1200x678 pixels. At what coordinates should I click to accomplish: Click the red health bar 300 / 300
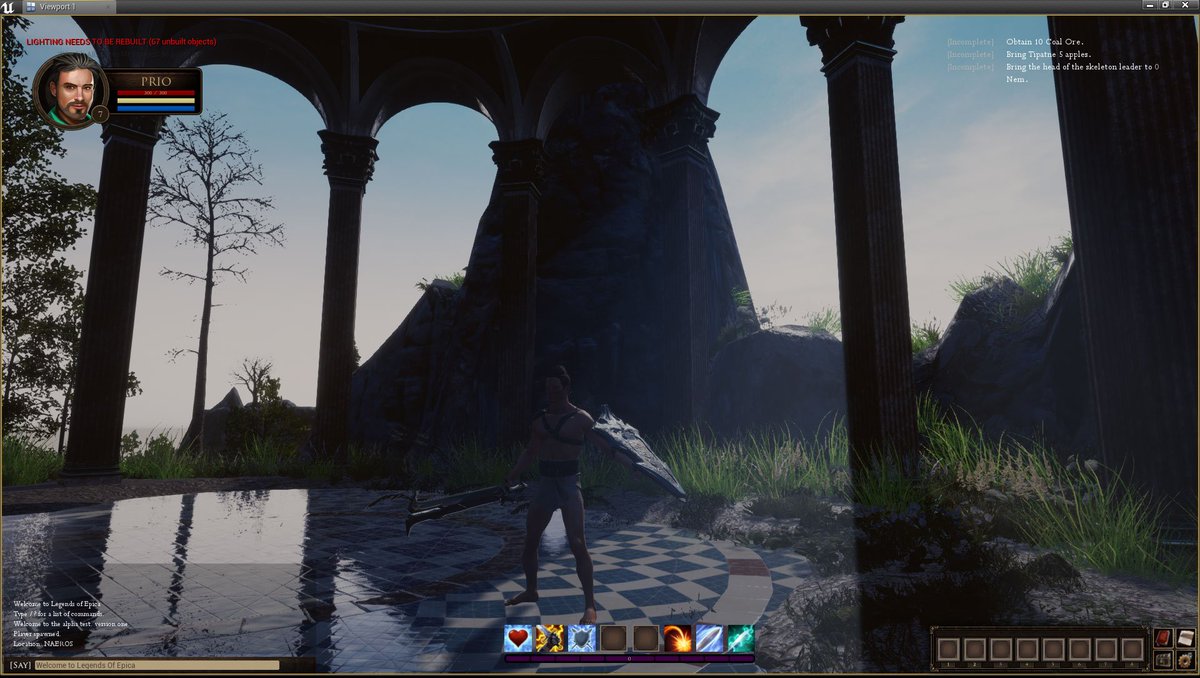156,93
